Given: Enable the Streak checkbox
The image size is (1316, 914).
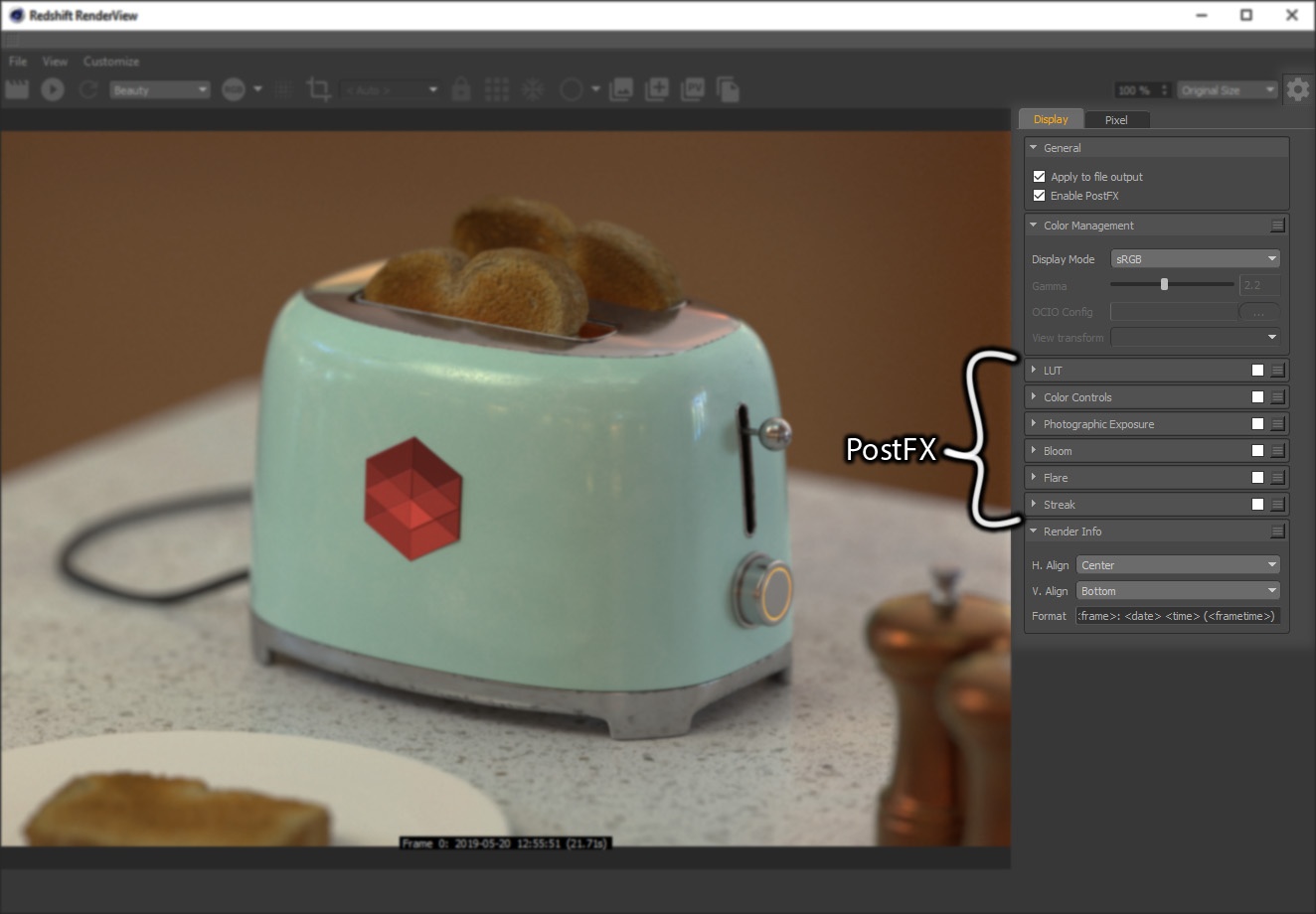Looking at the screenshot, I should [1257, 505].
